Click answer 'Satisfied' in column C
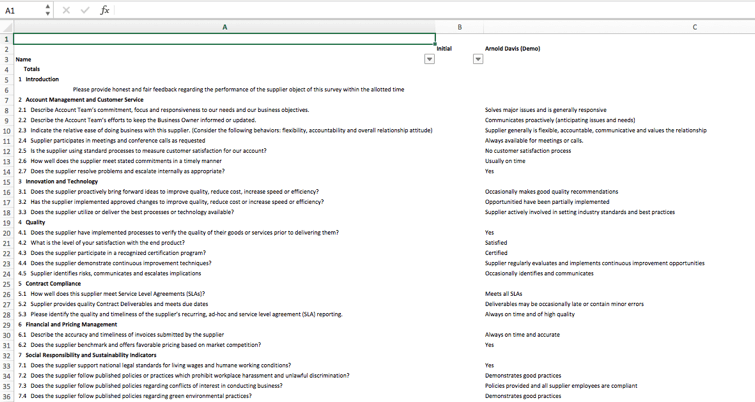This screenshot has width=755, height=402. tap(496, 243)
